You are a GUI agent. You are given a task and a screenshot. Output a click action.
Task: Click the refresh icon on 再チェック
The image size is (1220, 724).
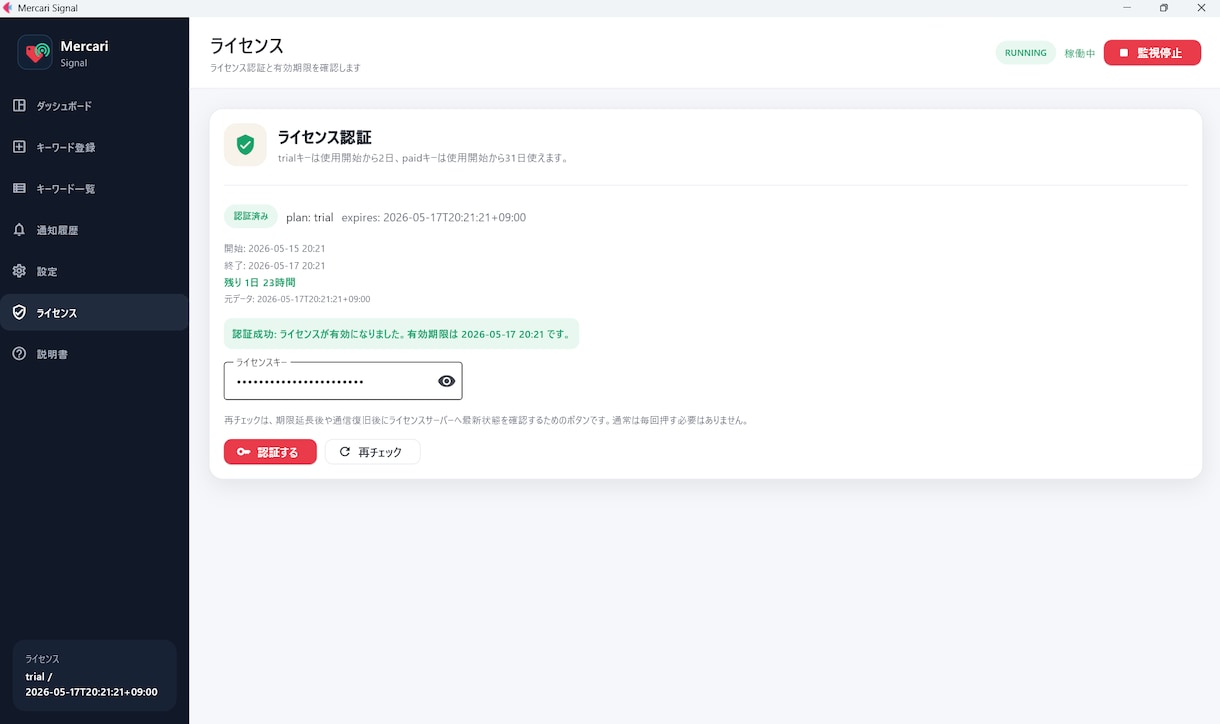345,452
